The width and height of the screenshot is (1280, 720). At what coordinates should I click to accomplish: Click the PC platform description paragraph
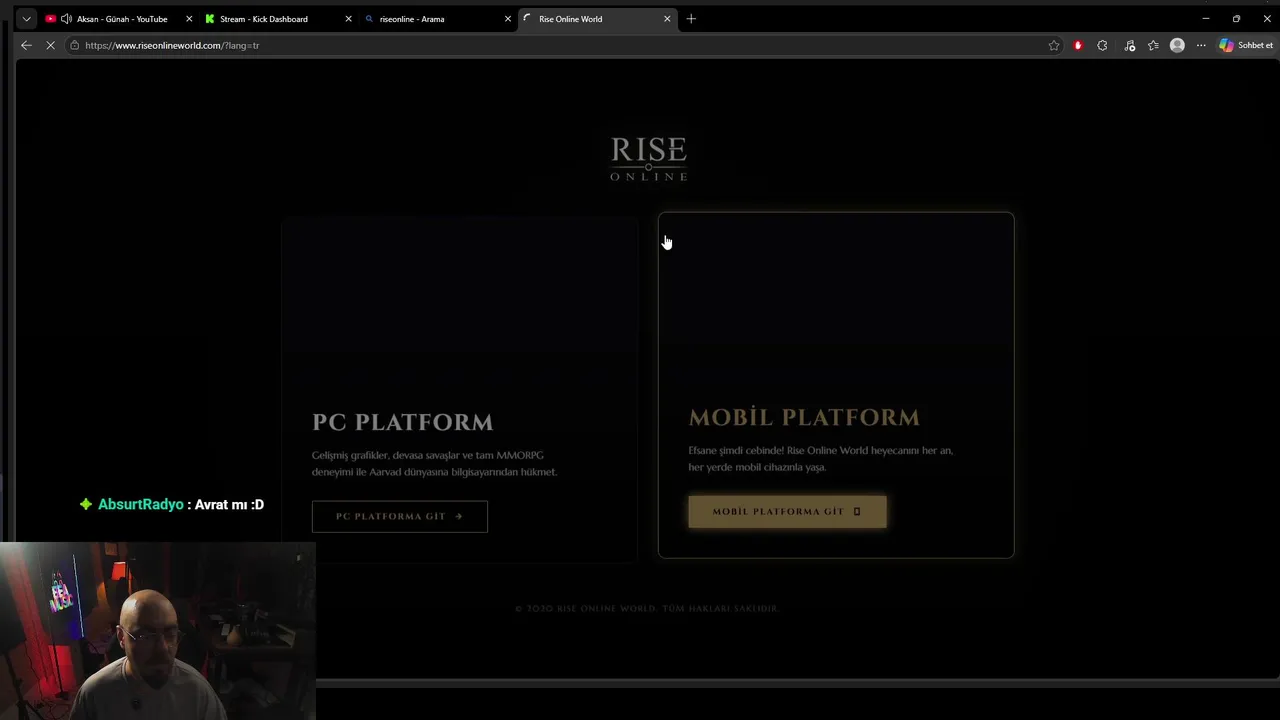pyautogui.click(x=434, y=463)
